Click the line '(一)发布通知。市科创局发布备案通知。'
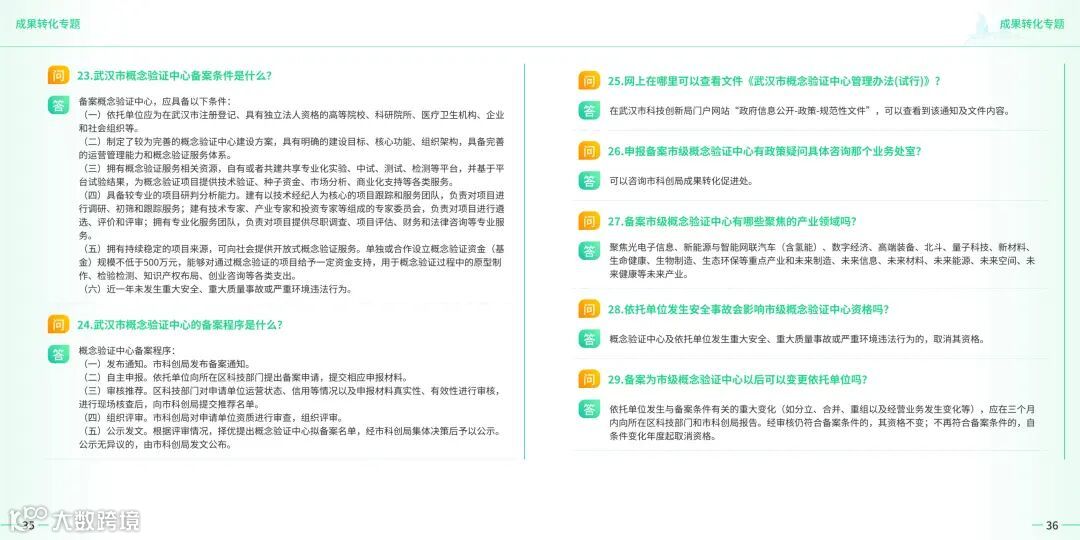This screenshot has height=540, width=1080. point(169,364)
